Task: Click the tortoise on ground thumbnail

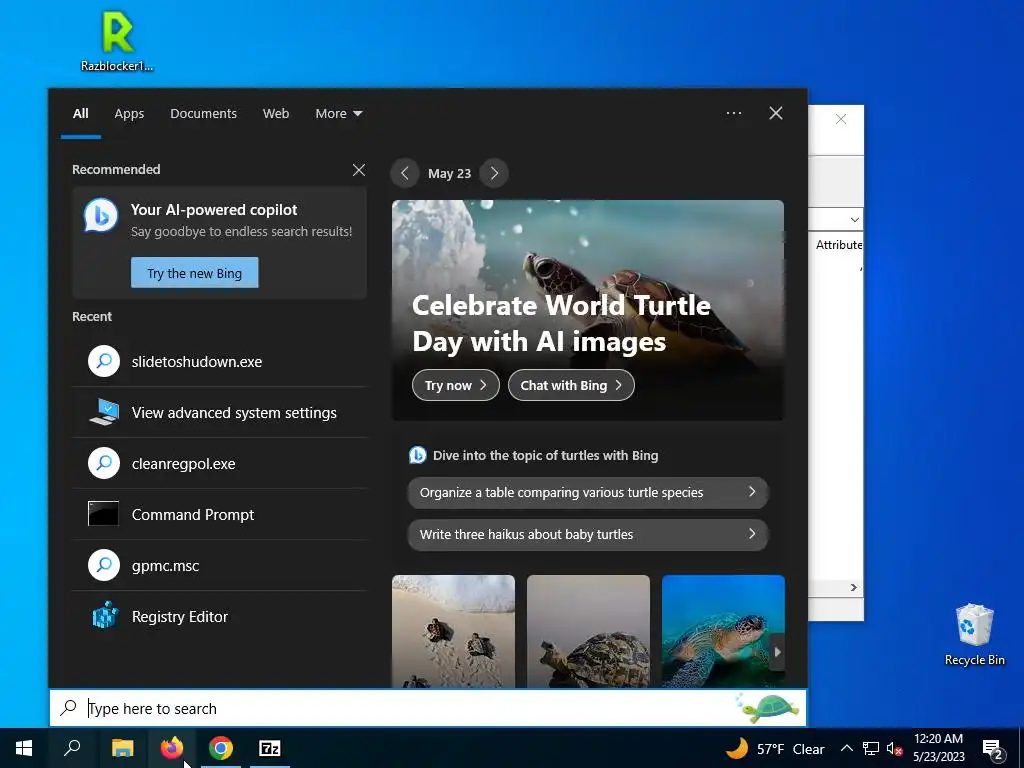Action: [588, 631]
